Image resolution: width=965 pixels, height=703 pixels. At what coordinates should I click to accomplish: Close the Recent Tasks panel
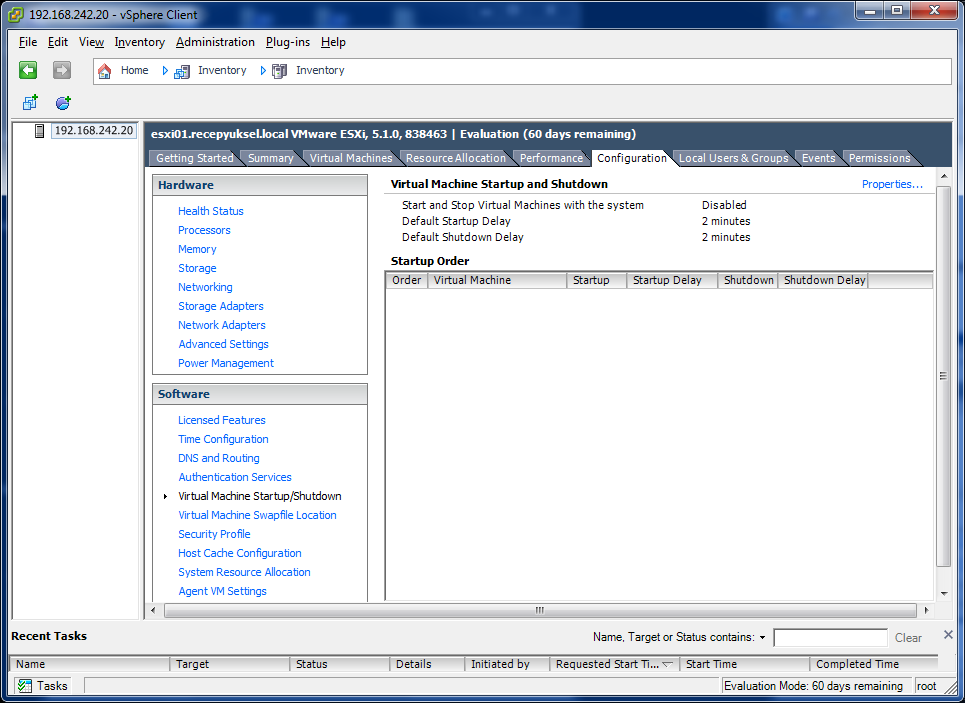(x=948, y=635)
